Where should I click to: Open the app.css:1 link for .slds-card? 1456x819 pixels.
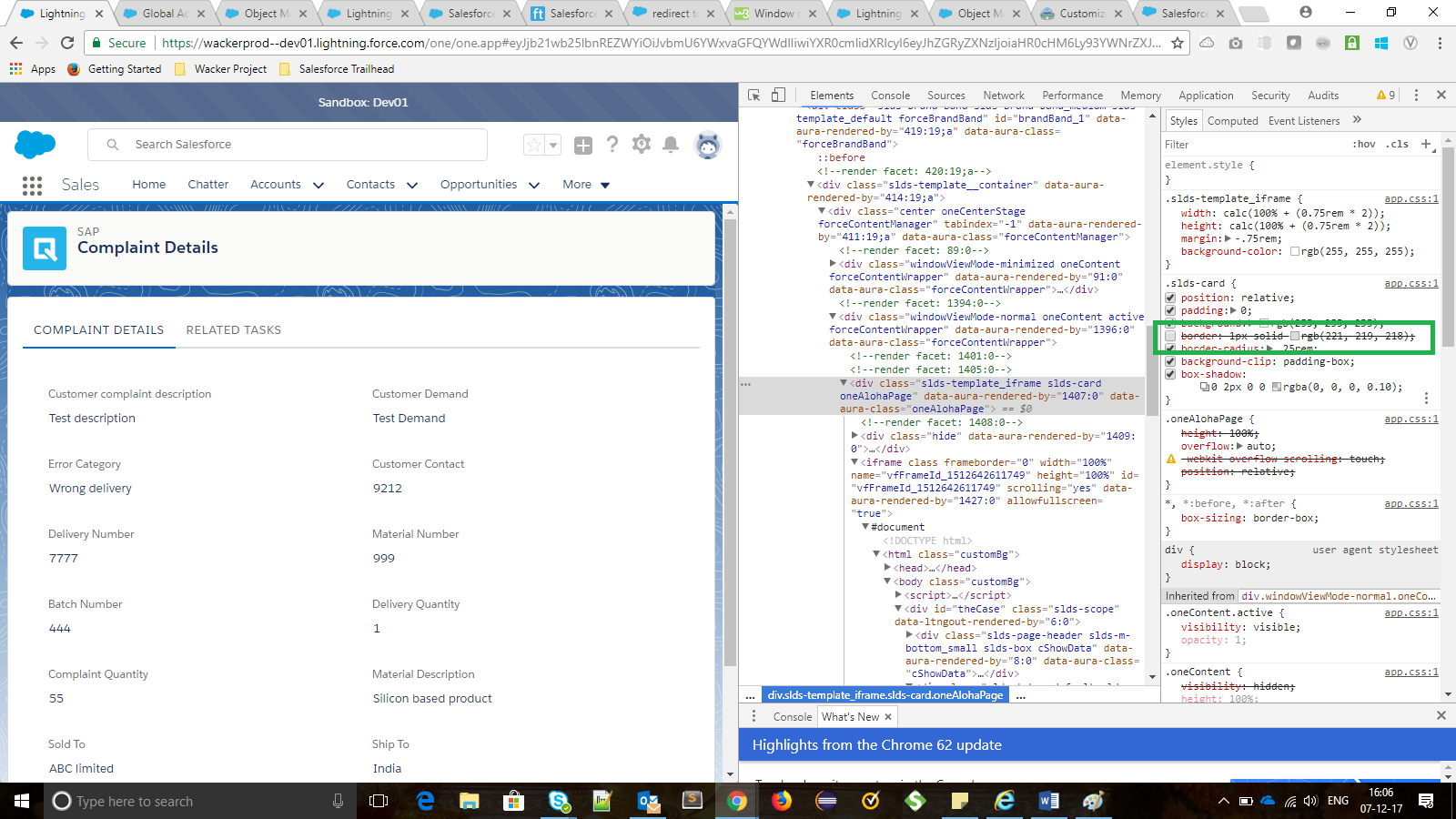(1410, 284)
